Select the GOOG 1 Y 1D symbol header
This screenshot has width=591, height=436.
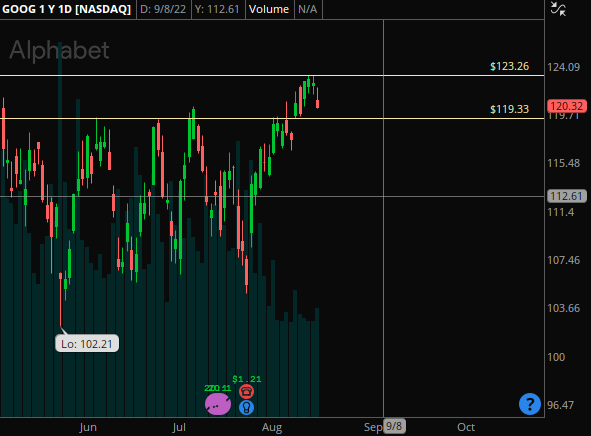[x=66, y=9]
